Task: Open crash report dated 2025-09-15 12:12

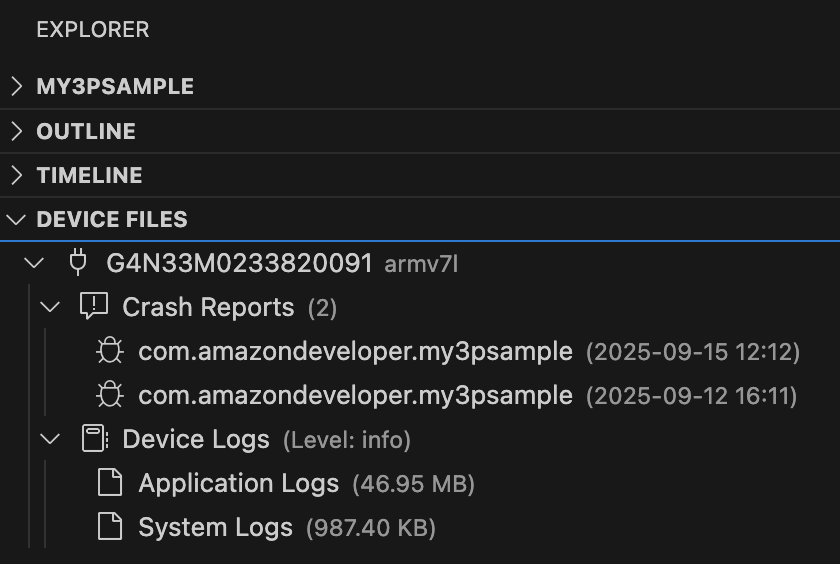Action: 355,351
